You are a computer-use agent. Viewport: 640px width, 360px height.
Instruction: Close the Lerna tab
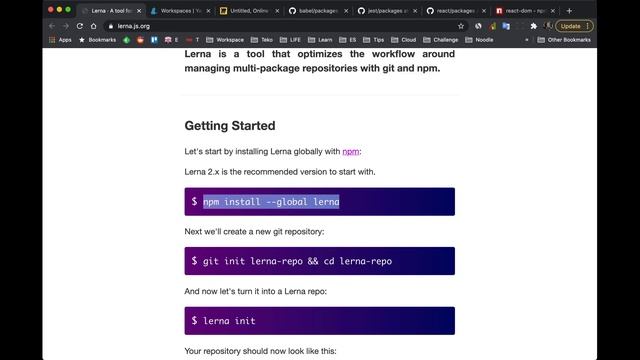(x=139, y=11)
